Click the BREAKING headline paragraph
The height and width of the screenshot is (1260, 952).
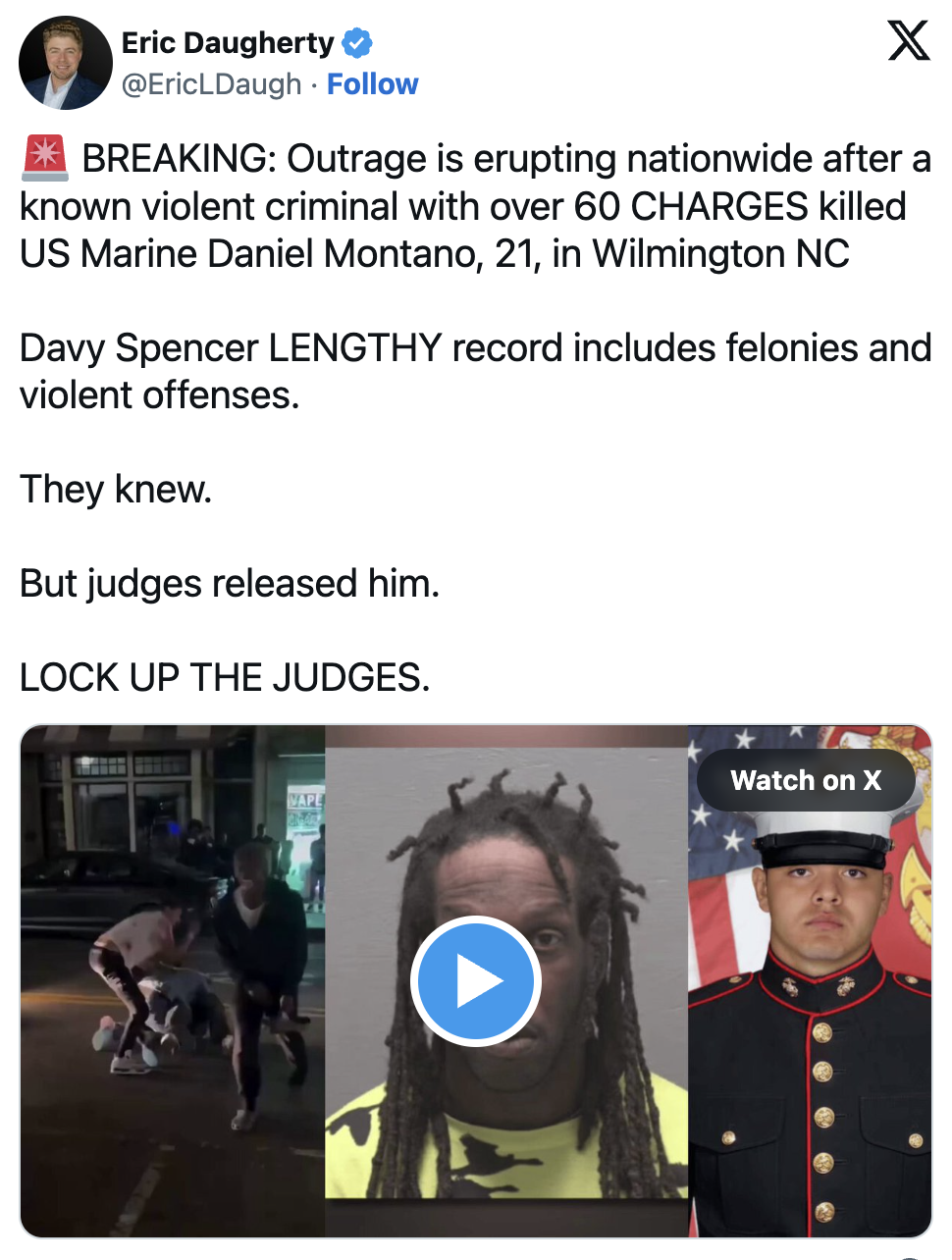point(475,206)
